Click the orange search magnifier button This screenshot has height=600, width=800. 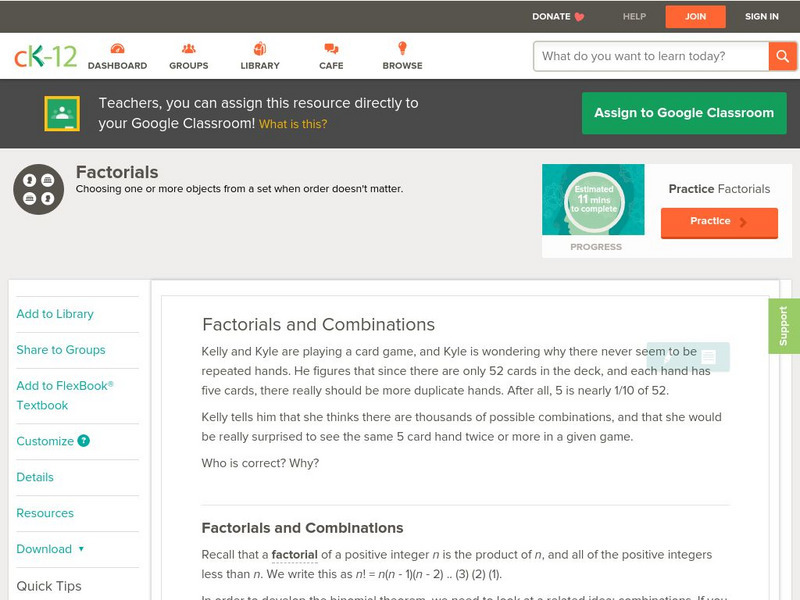coord(782,56)
